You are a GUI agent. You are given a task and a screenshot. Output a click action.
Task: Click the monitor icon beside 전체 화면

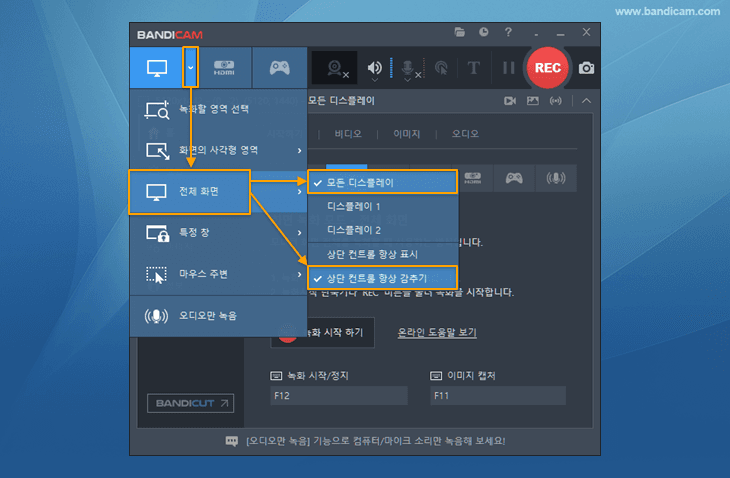point(156,192)
